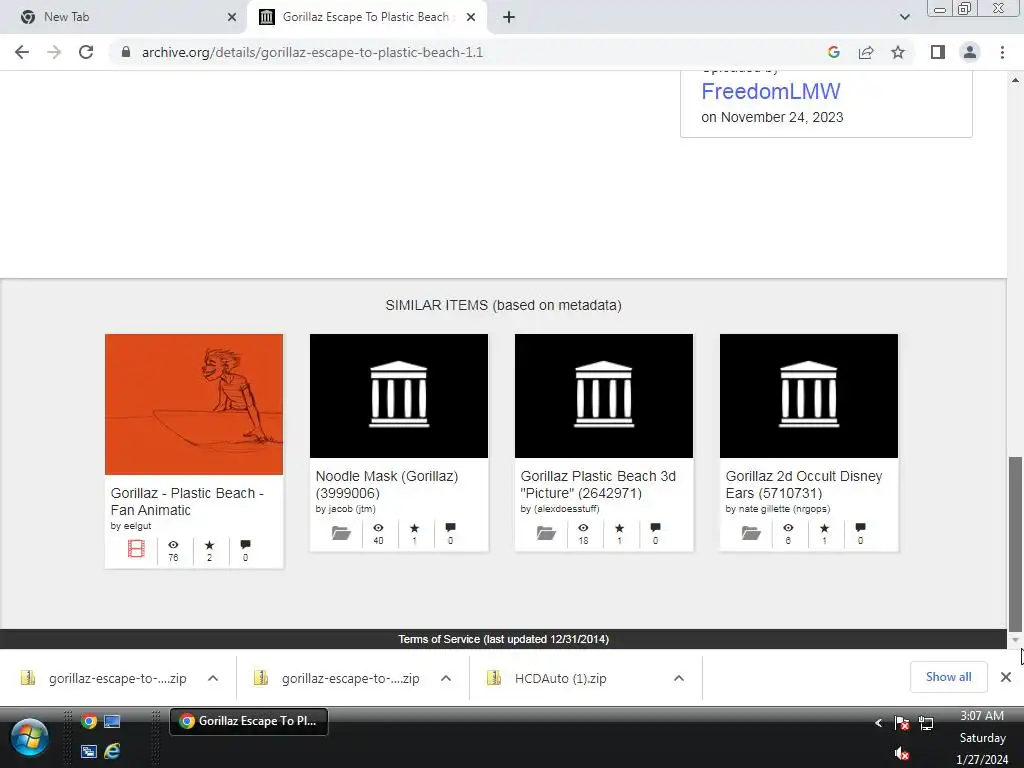Open Gorillaz Plastic Beach Fan Animatic thumbnail
1024x768 pixels.
(x=194, y=404)
